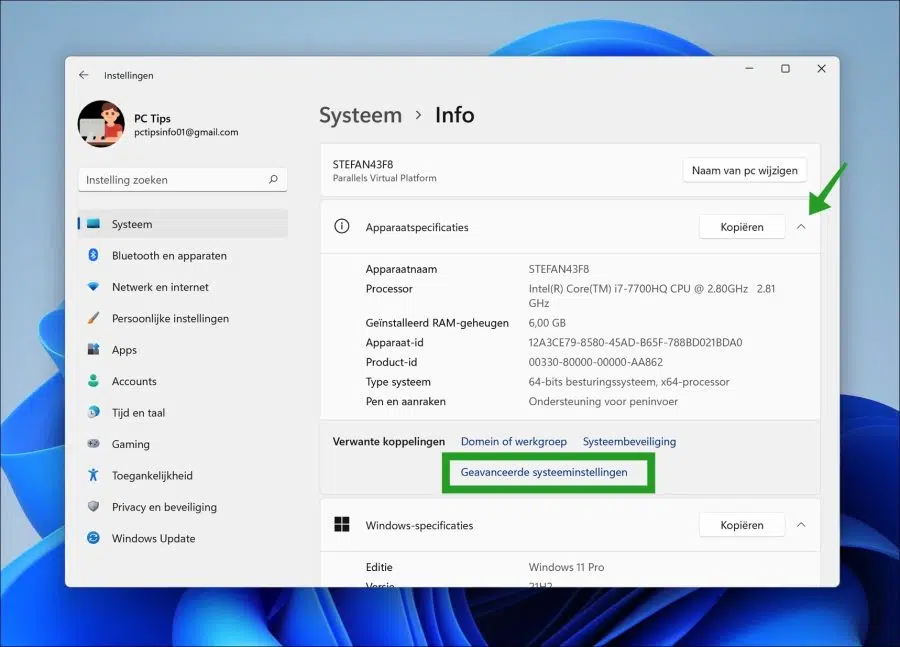Minimize the Instellingen window
This screenshot has width=900, height=647.
tap(749, 68)
